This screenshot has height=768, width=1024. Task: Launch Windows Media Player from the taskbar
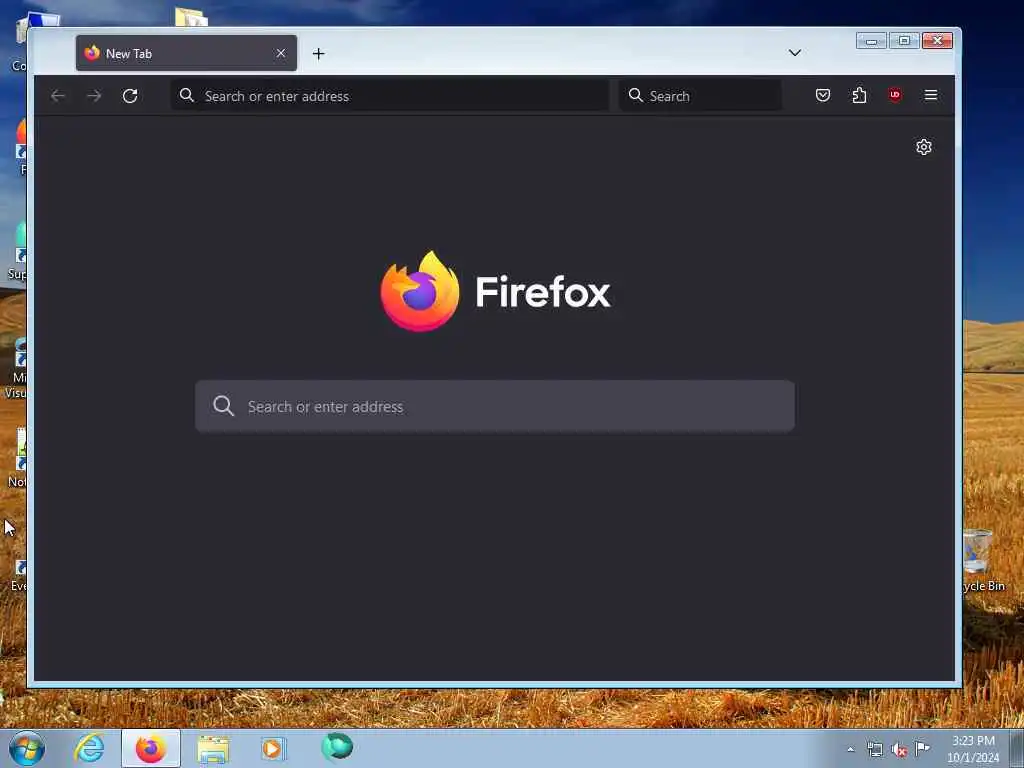tap(273, 748)
